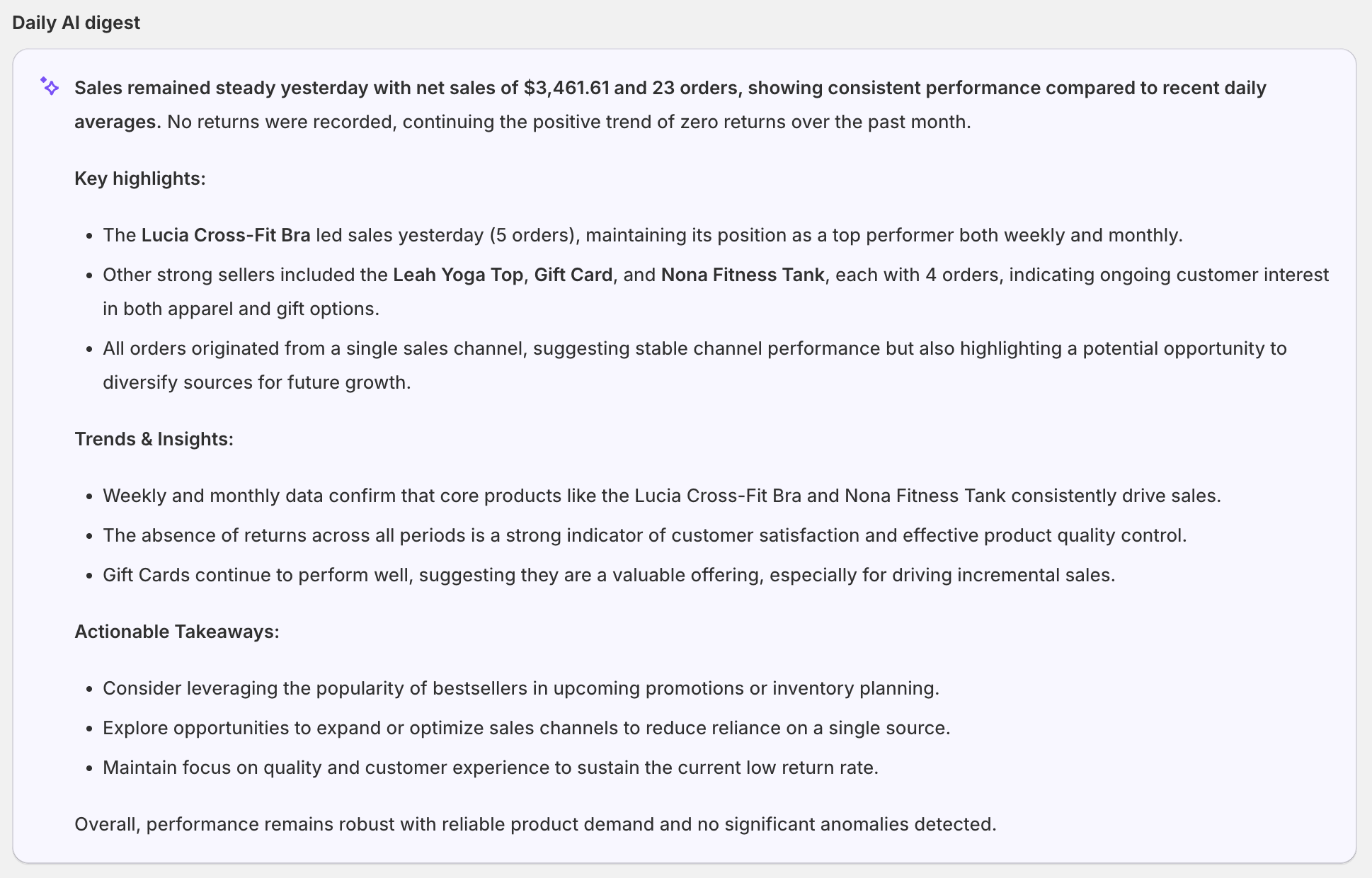Screen dimensions: 1372x878
Task: Click the "Explore opportunities to expand" takeaway
Action: [526, 728]
